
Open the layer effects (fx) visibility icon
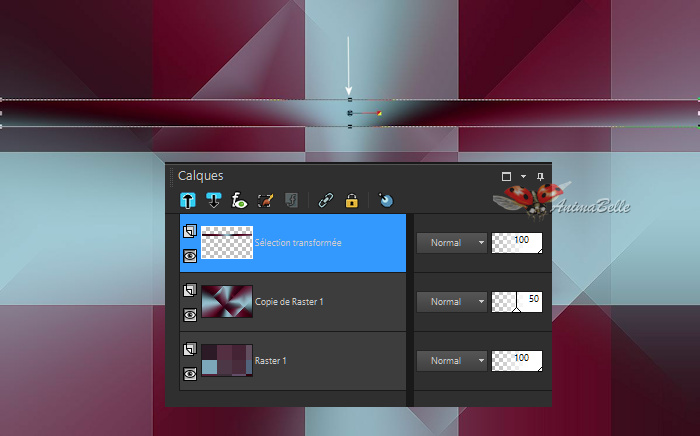click(239, 200)
